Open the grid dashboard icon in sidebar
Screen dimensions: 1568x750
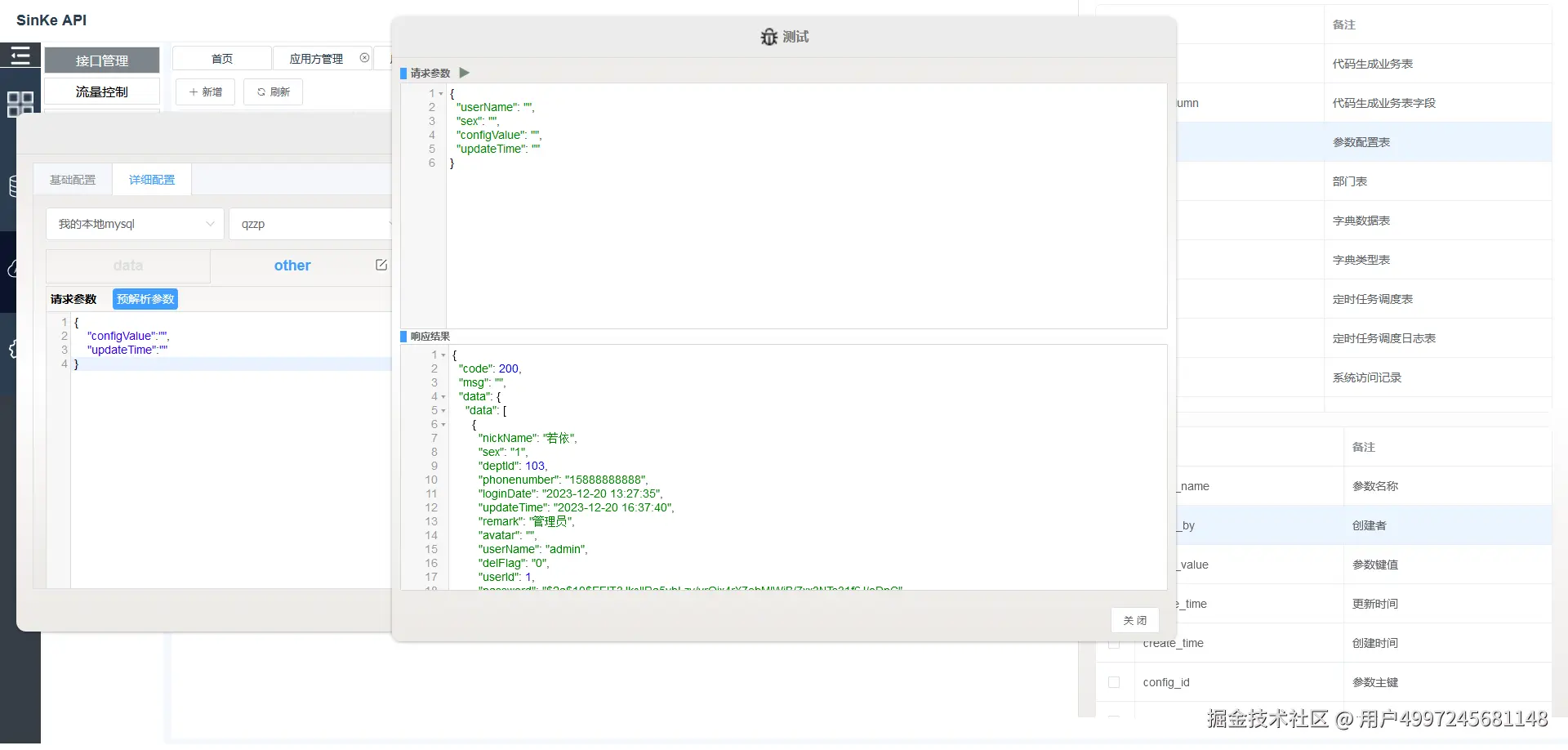[20, 104]
